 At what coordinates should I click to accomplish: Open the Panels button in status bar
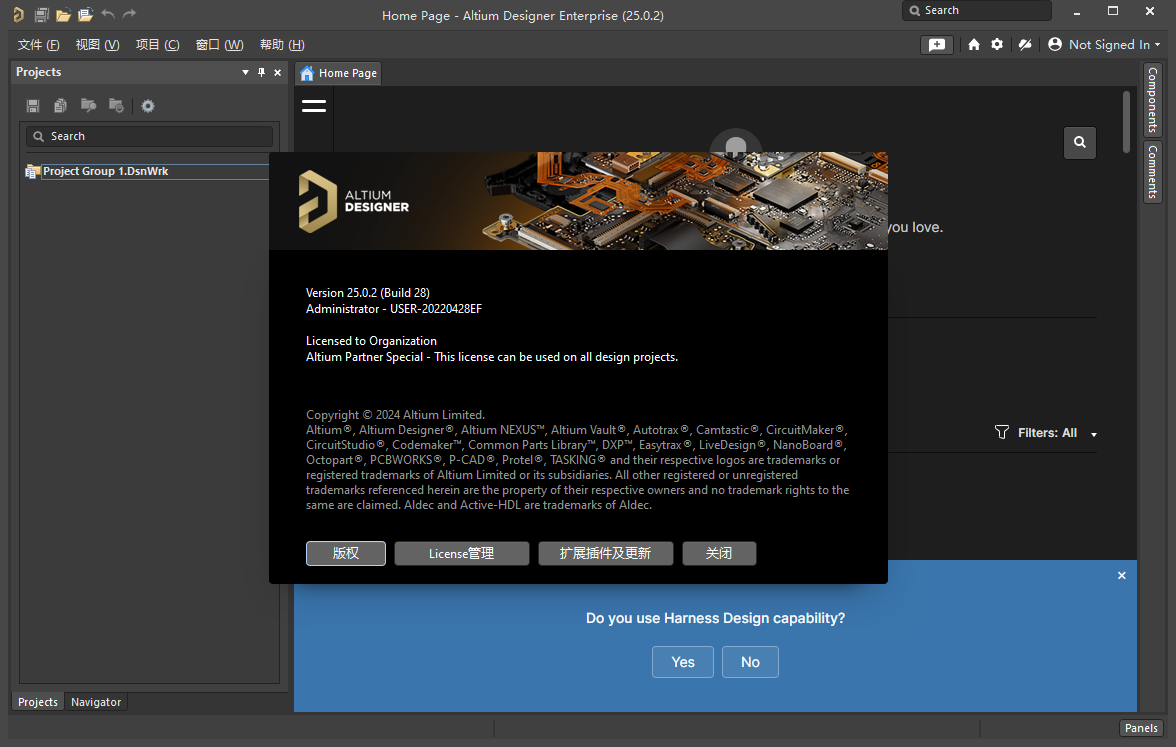pos(1141,728)
